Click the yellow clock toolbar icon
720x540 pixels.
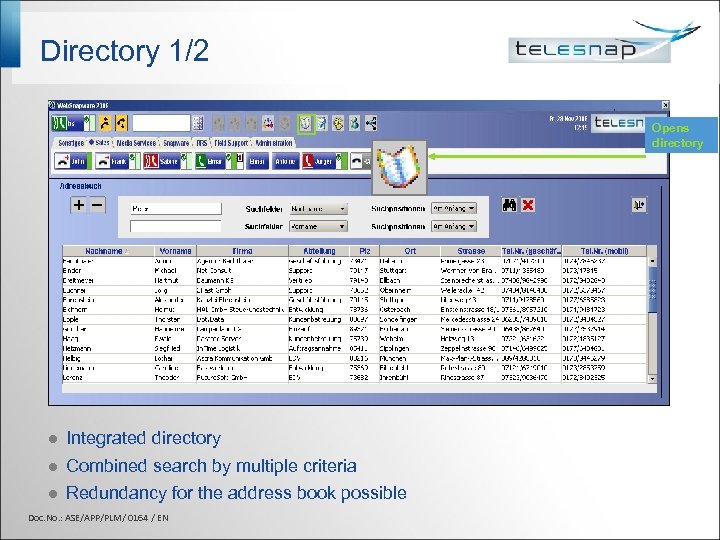point(338,123)
